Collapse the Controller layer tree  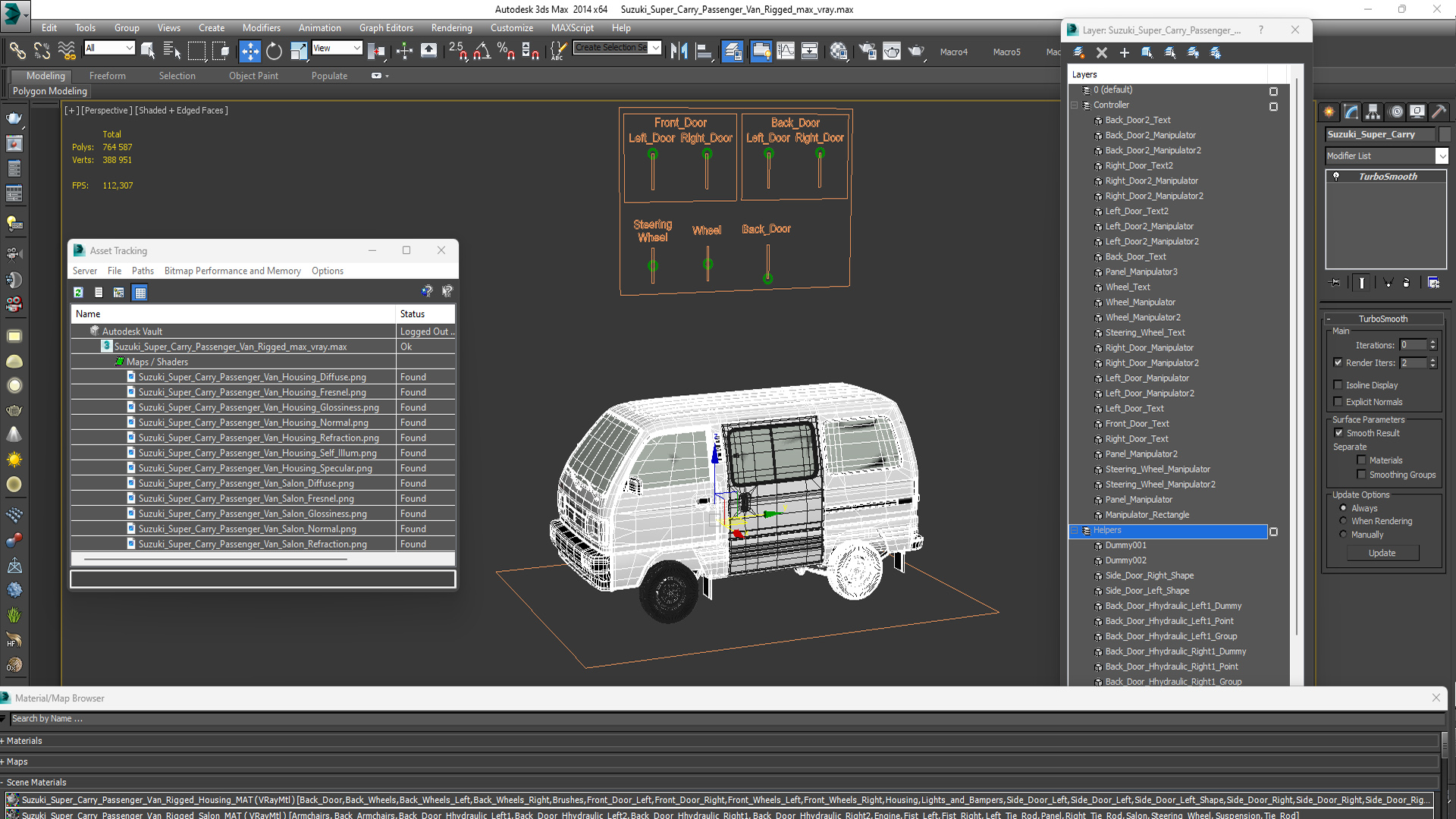click(x=1075, y=105)
